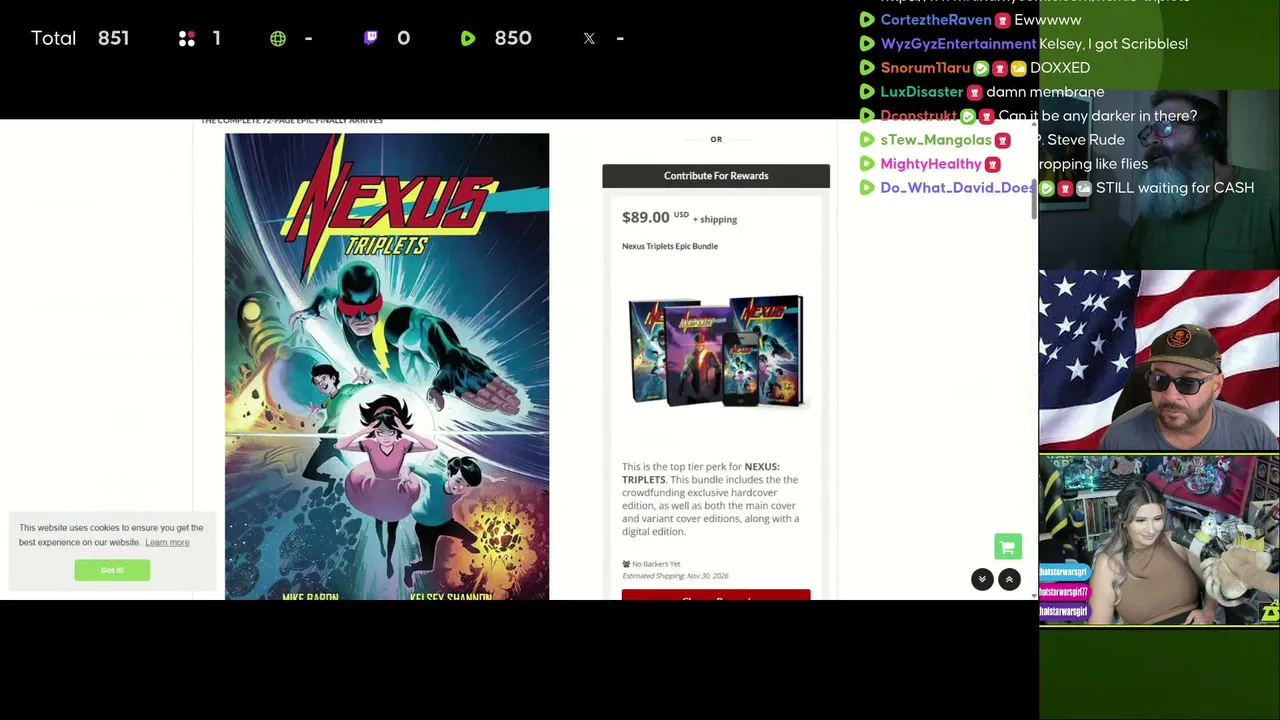
Task: Click username Dconstrukt in chat
Action: [x=919, y=116]
